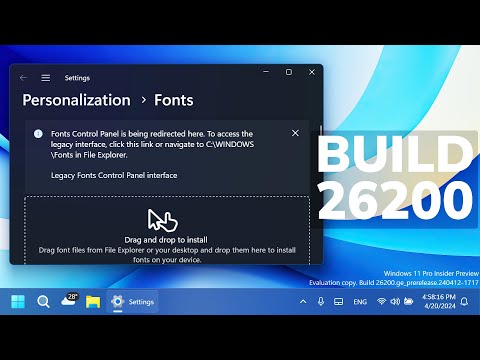Open the clock and date flyout
This screenshot has width=480, height=360.
[x=439, y=301]
